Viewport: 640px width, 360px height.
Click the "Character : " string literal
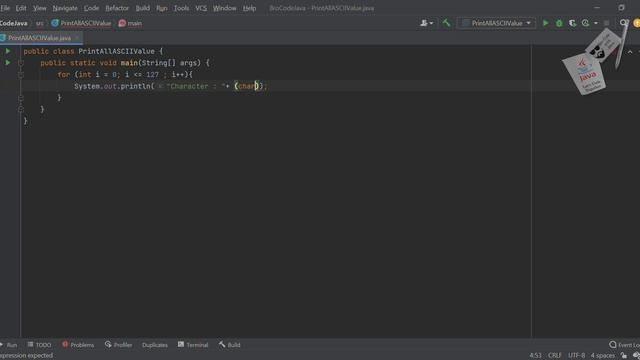196,86
